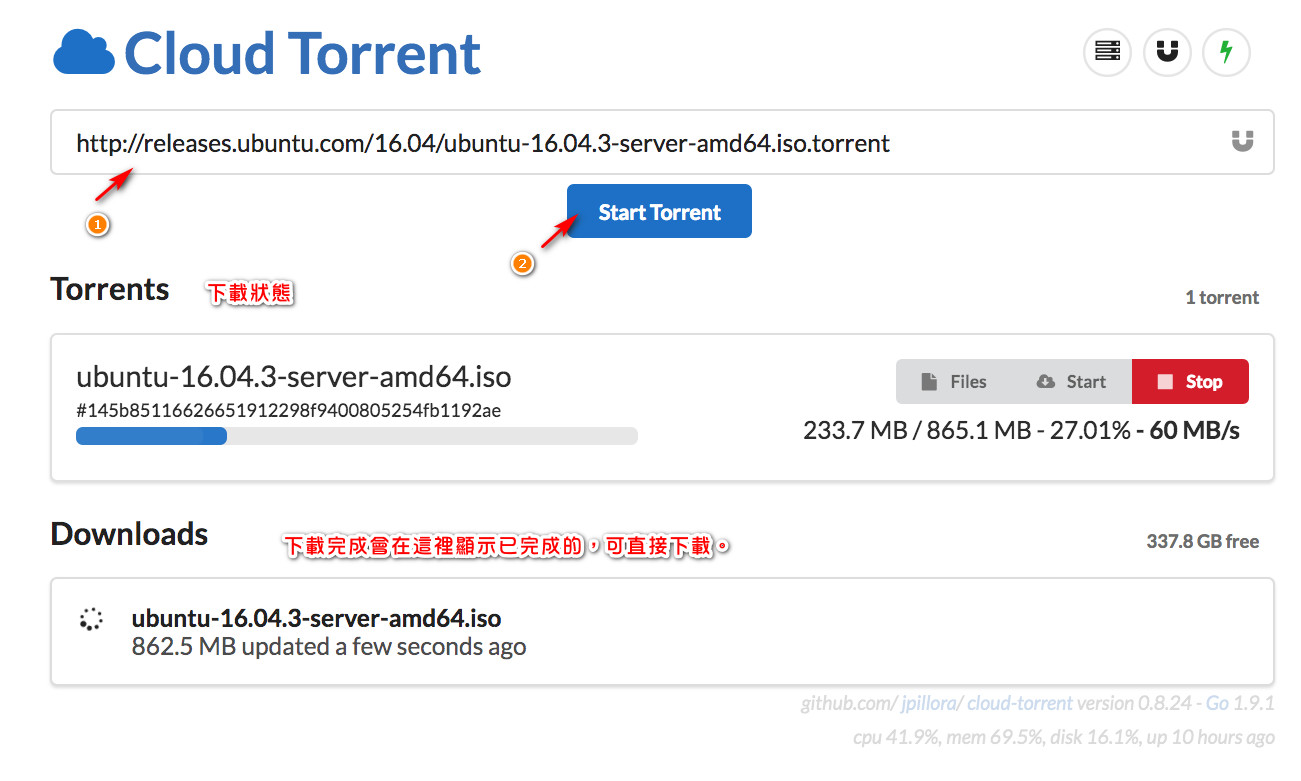Click the torrent download progress bar
1301x781 pixels.
pyautogui.click(x=356, y=436)
